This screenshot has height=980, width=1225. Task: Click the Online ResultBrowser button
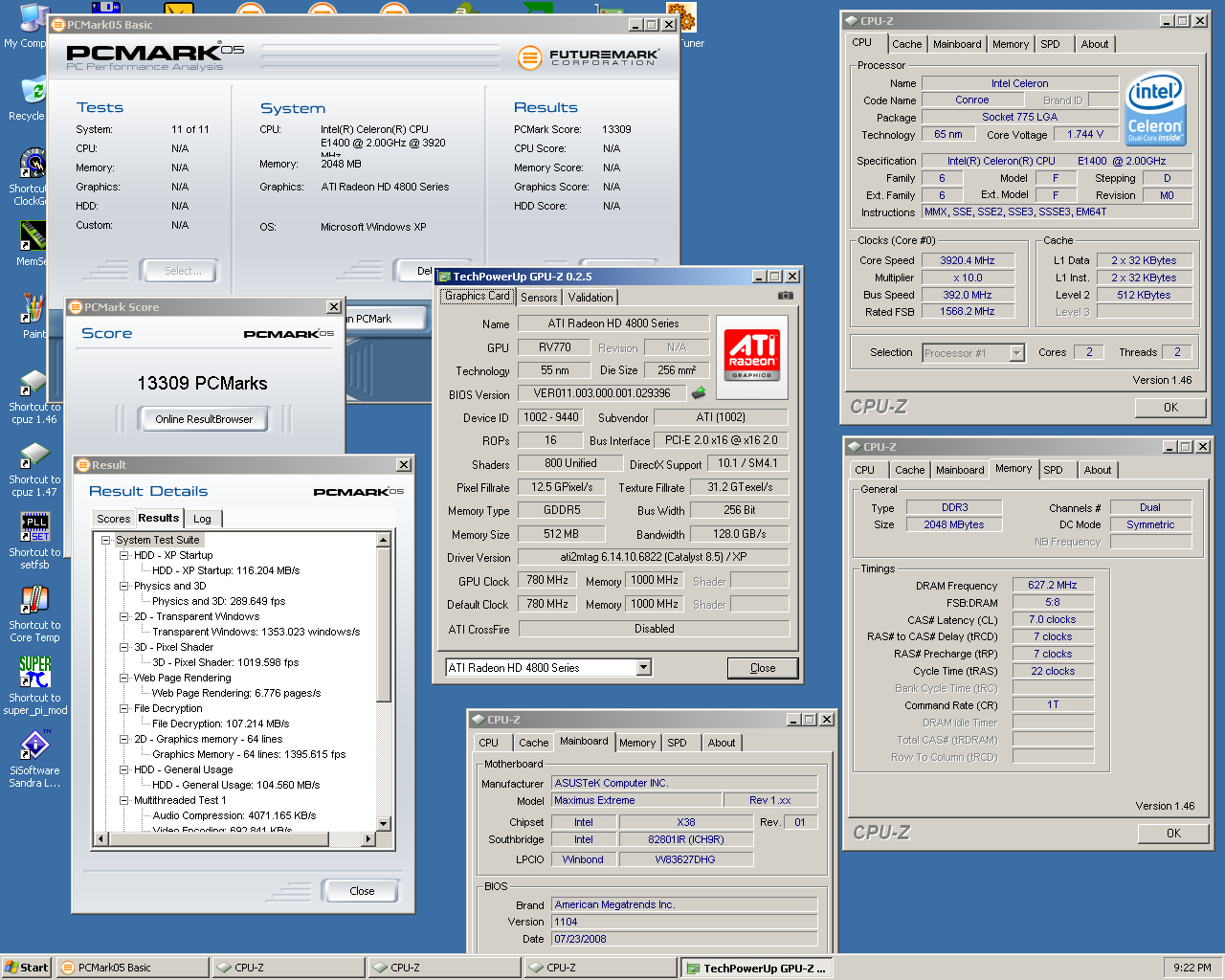pos(204,419)
